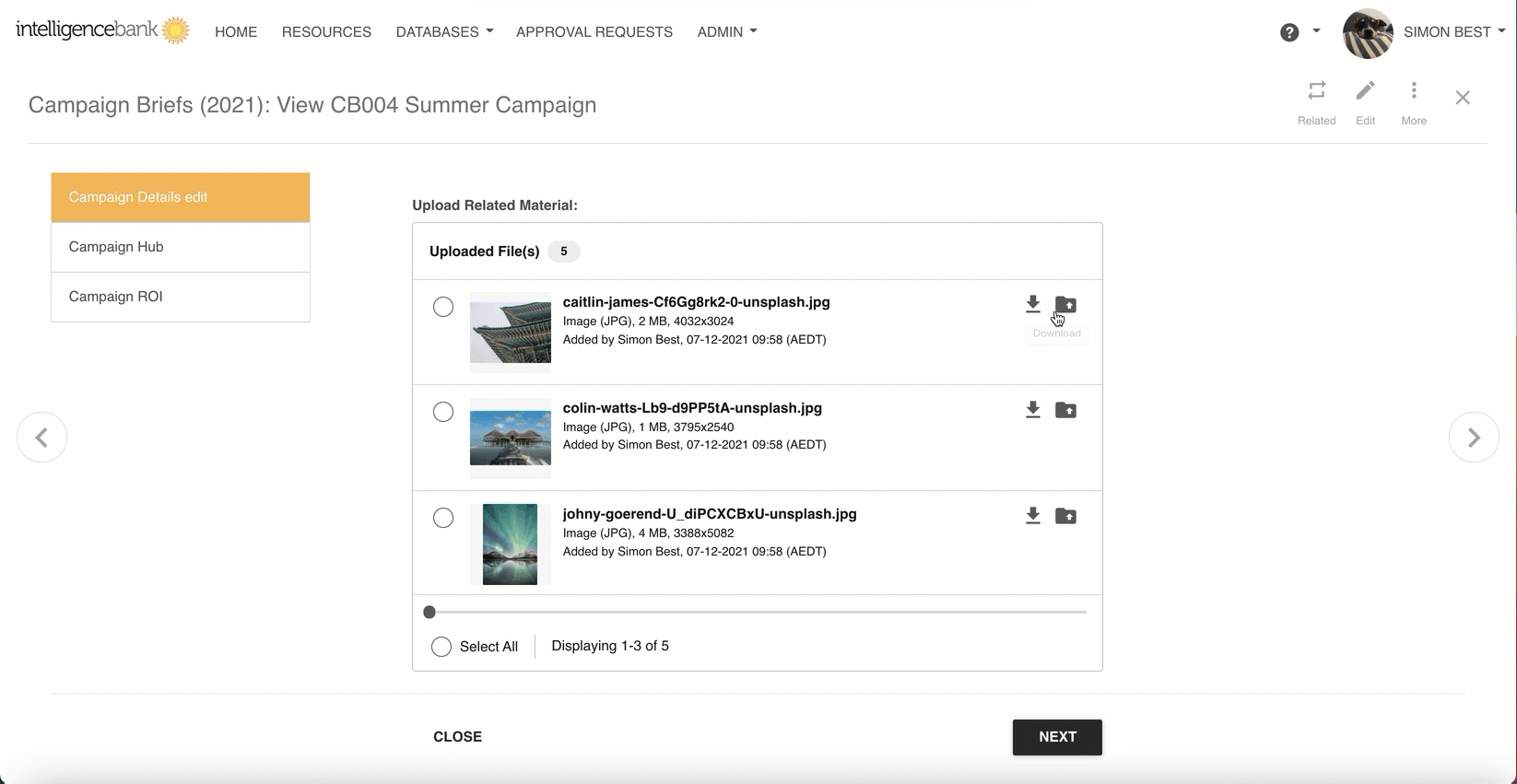Select the caitlin-james file radio button

coord(443,307)
